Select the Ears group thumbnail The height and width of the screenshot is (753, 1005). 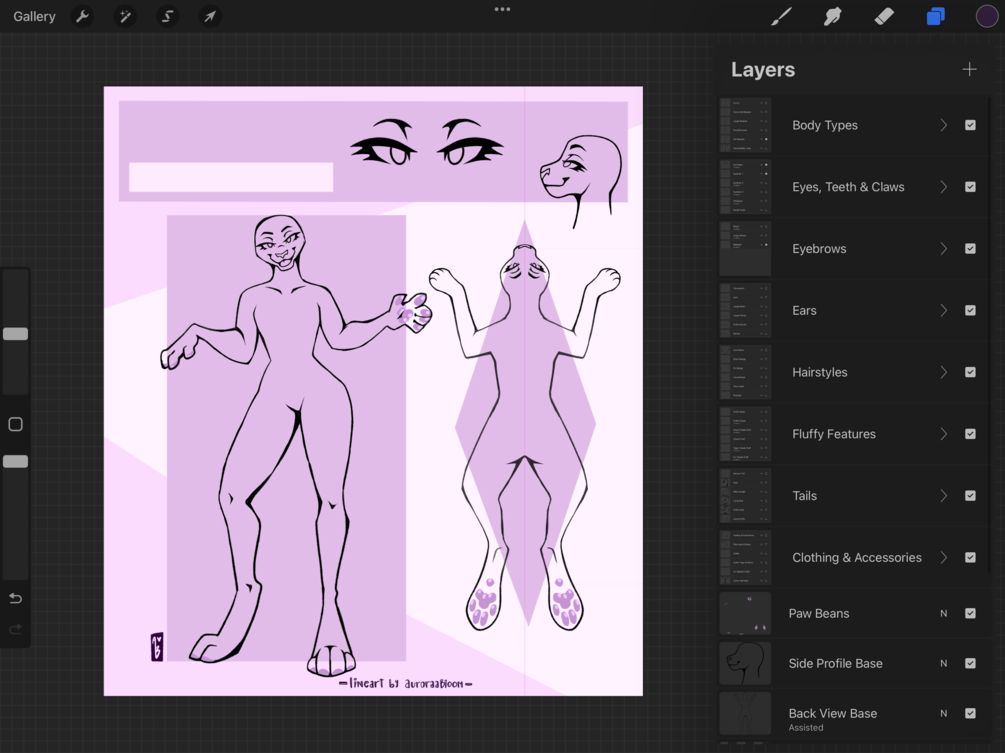pos(745,310)
